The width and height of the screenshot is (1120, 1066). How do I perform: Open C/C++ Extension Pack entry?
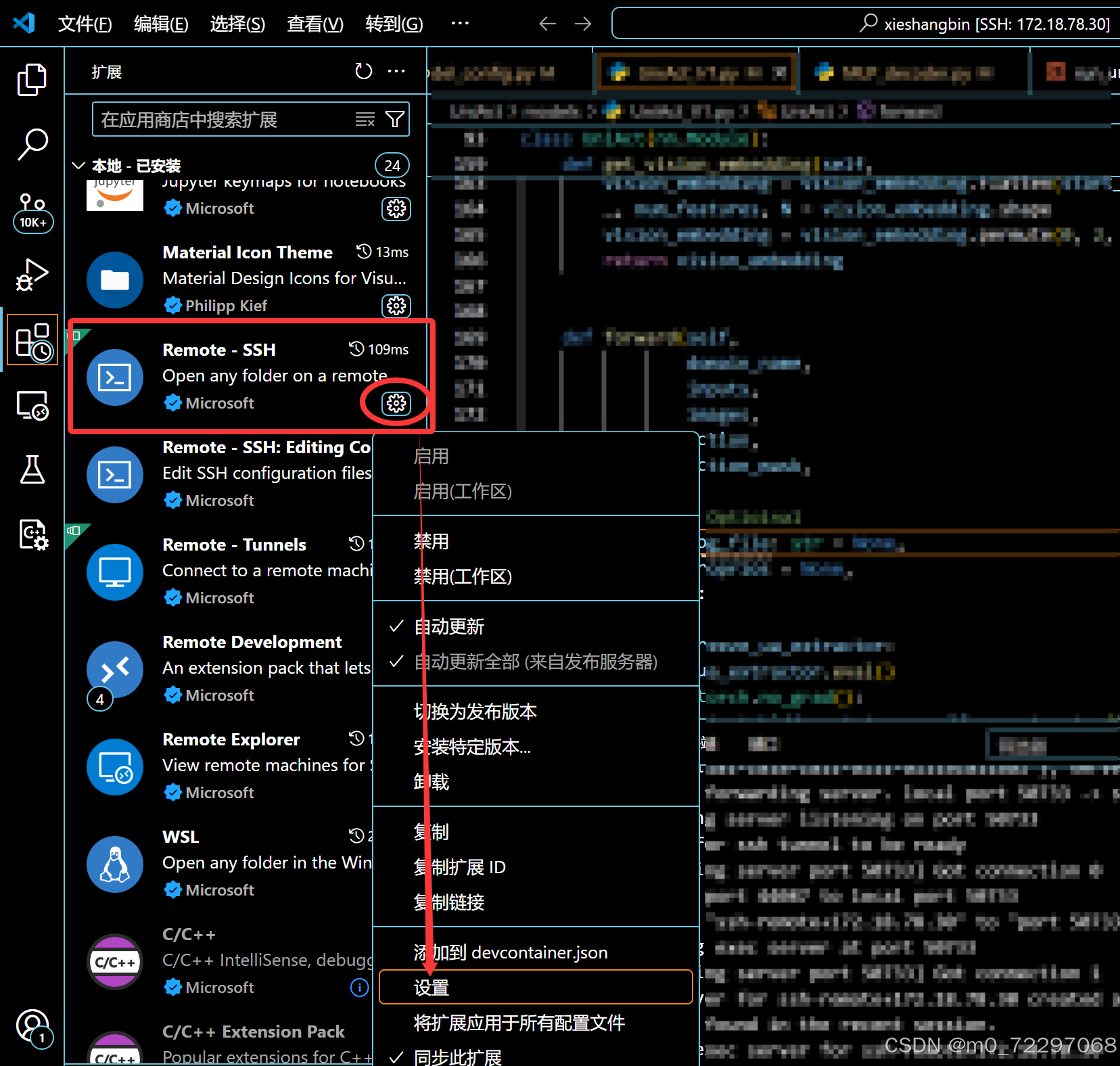click(x=220, y=1043)
